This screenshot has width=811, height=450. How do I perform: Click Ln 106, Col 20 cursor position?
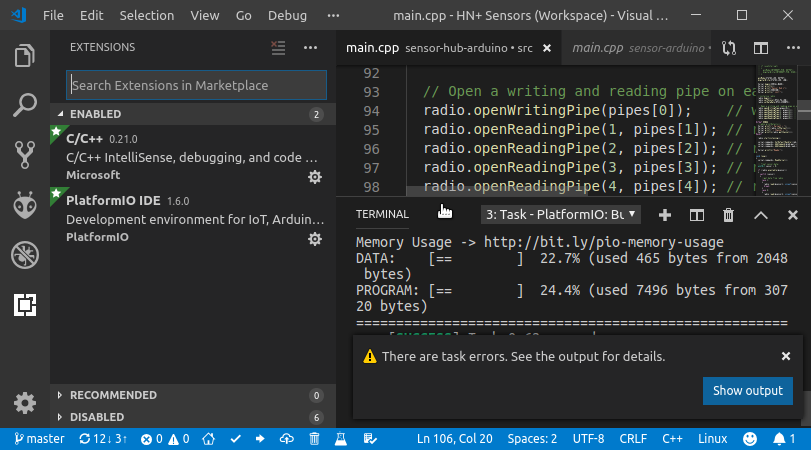455,439
